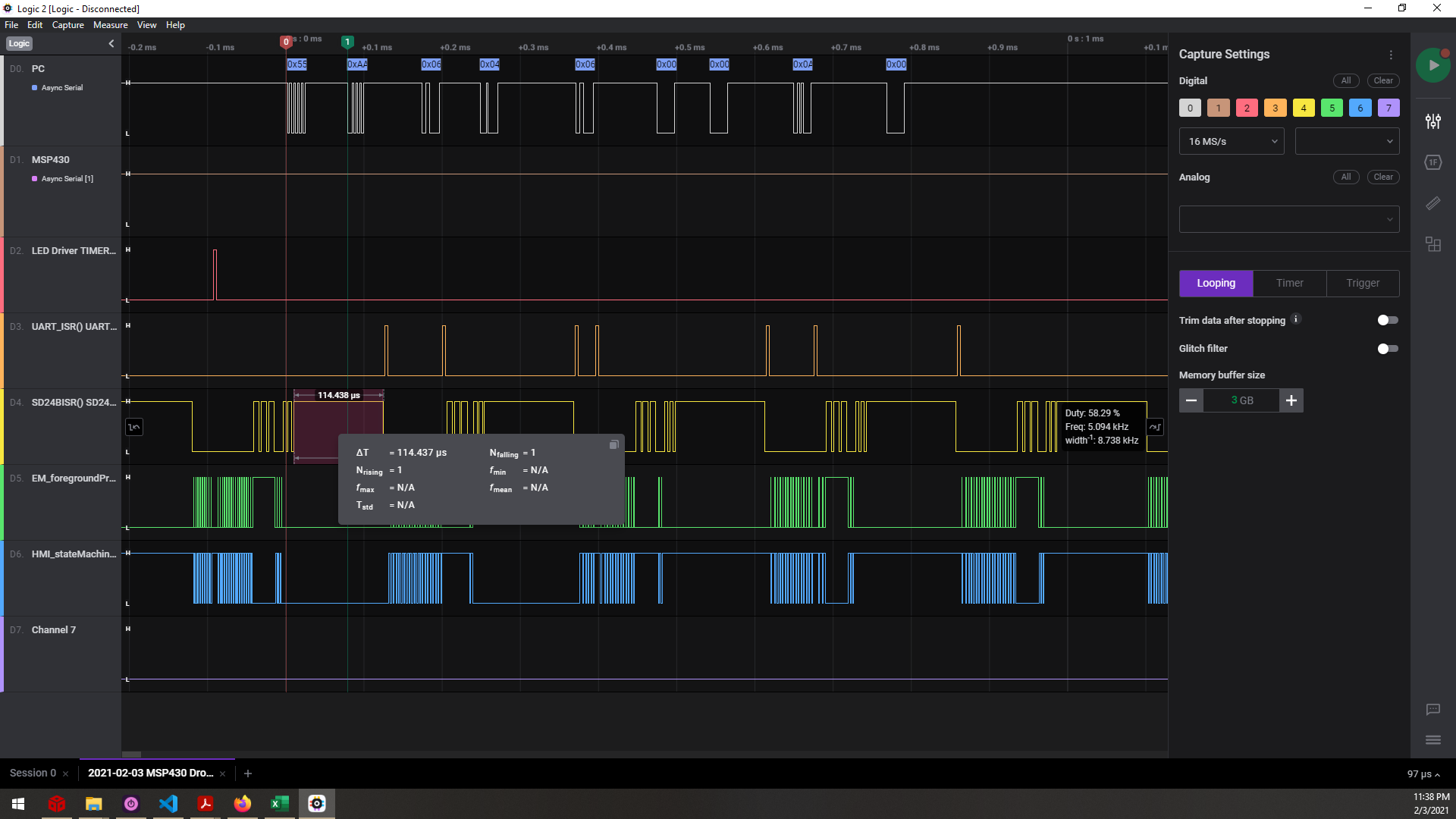Screen dimensions: 1456x819
Task: Enable the Glitch filter switch
Action: click(1387, 349)
